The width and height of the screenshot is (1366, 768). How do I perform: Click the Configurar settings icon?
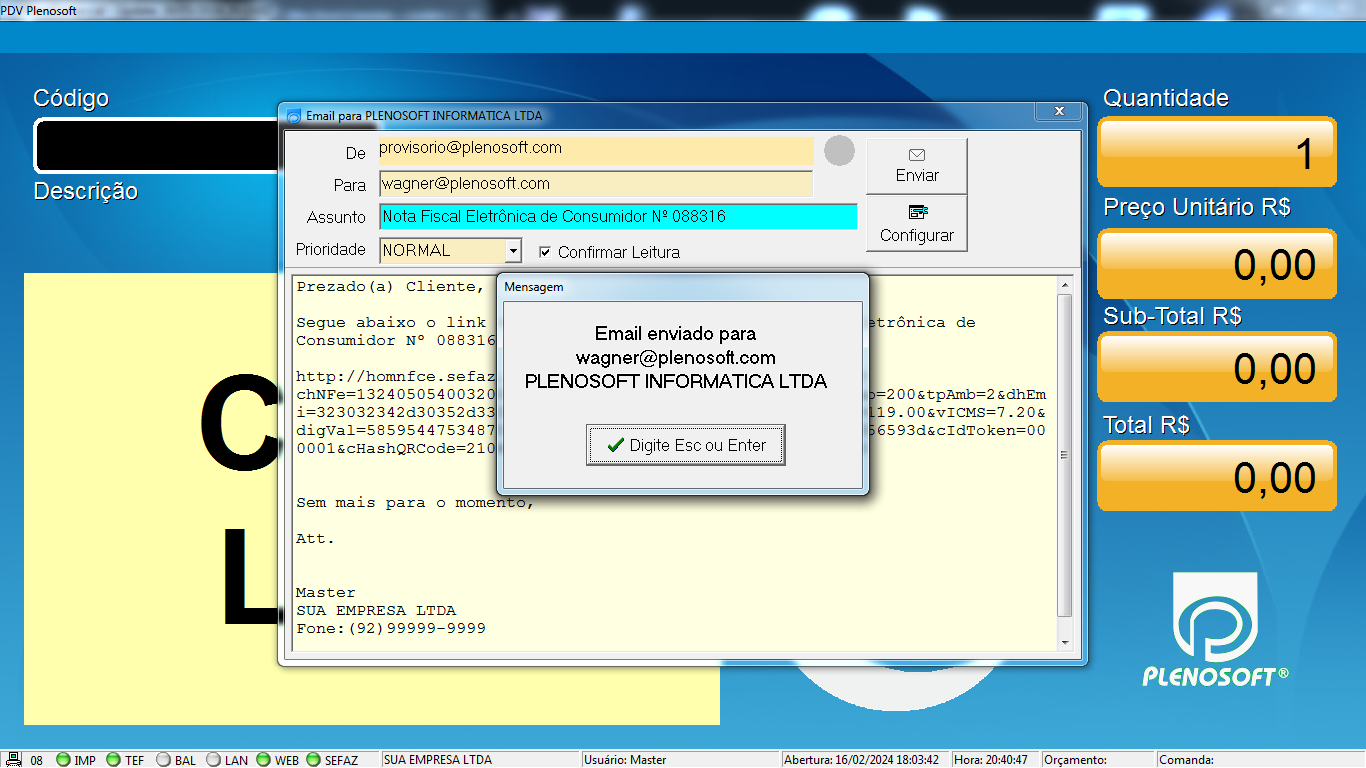917,212
